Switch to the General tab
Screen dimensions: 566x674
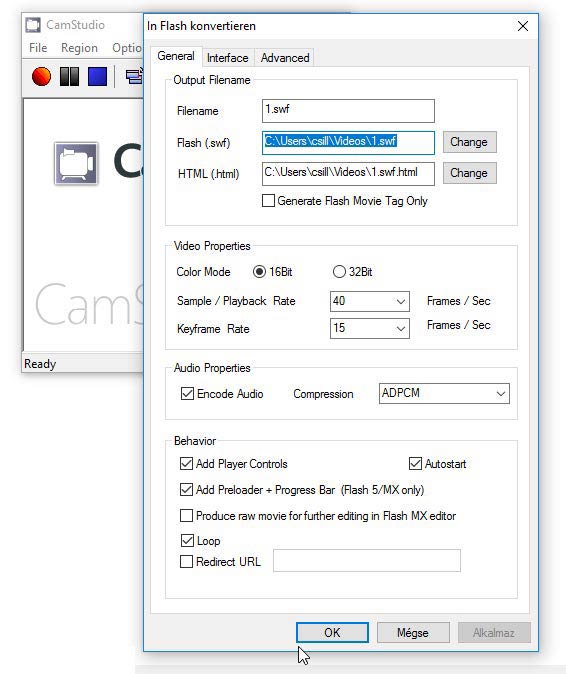pos(176,56)
